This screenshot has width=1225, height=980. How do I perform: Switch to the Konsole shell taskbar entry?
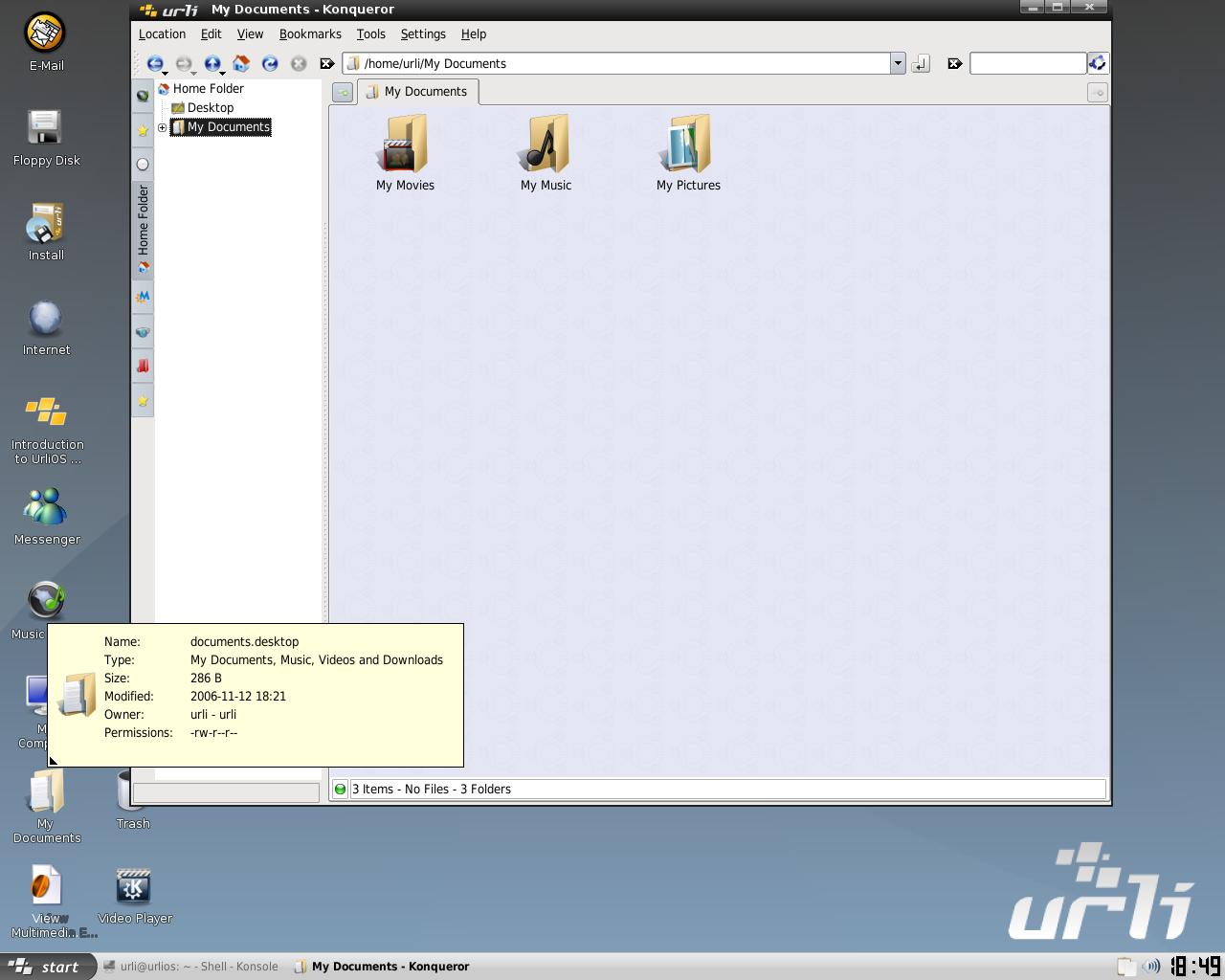pos(190,967)
